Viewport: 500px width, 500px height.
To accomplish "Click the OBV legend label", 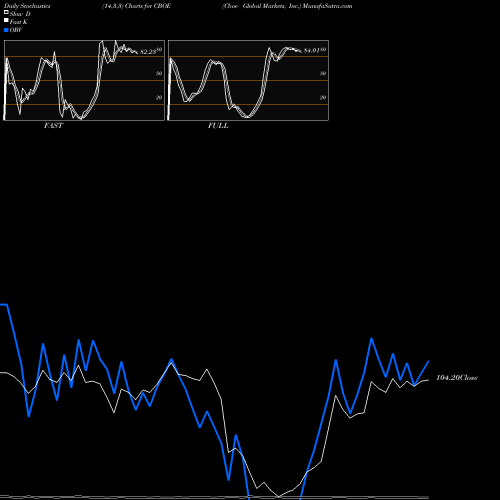I will (x=16, y=30).
